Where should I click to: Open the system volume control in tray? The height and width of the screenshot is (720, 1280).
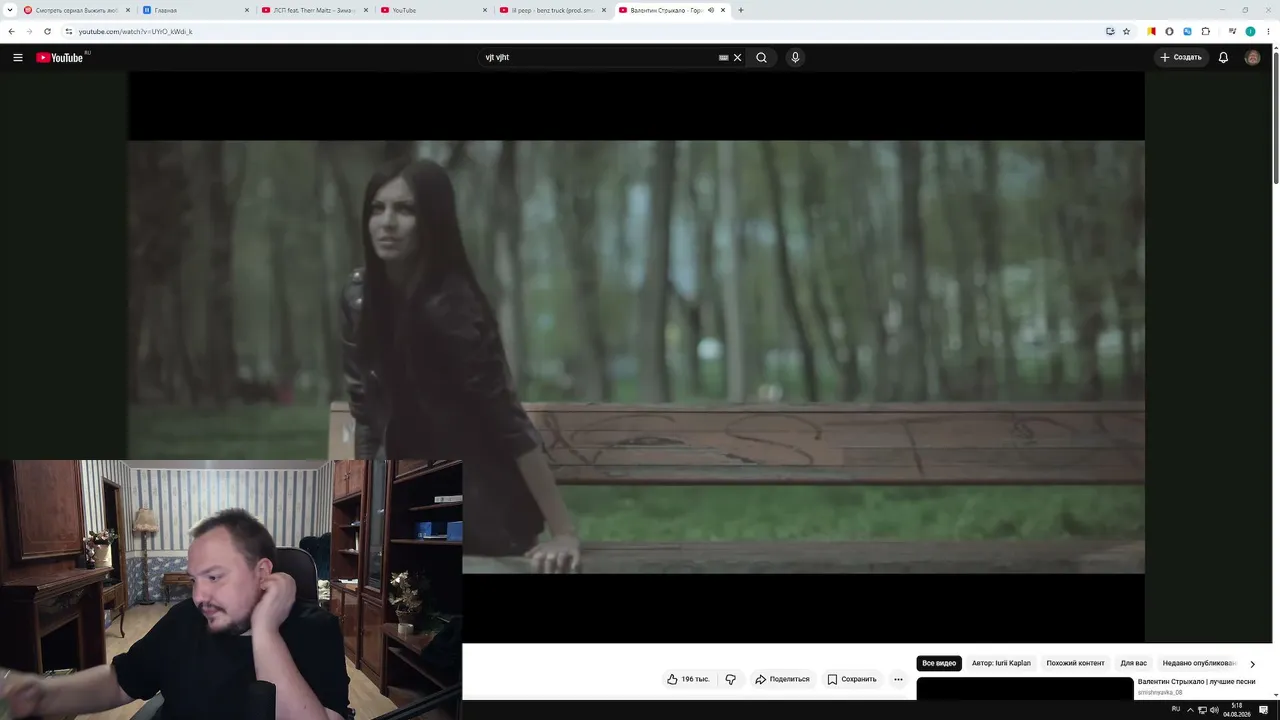coord(1214,710)
